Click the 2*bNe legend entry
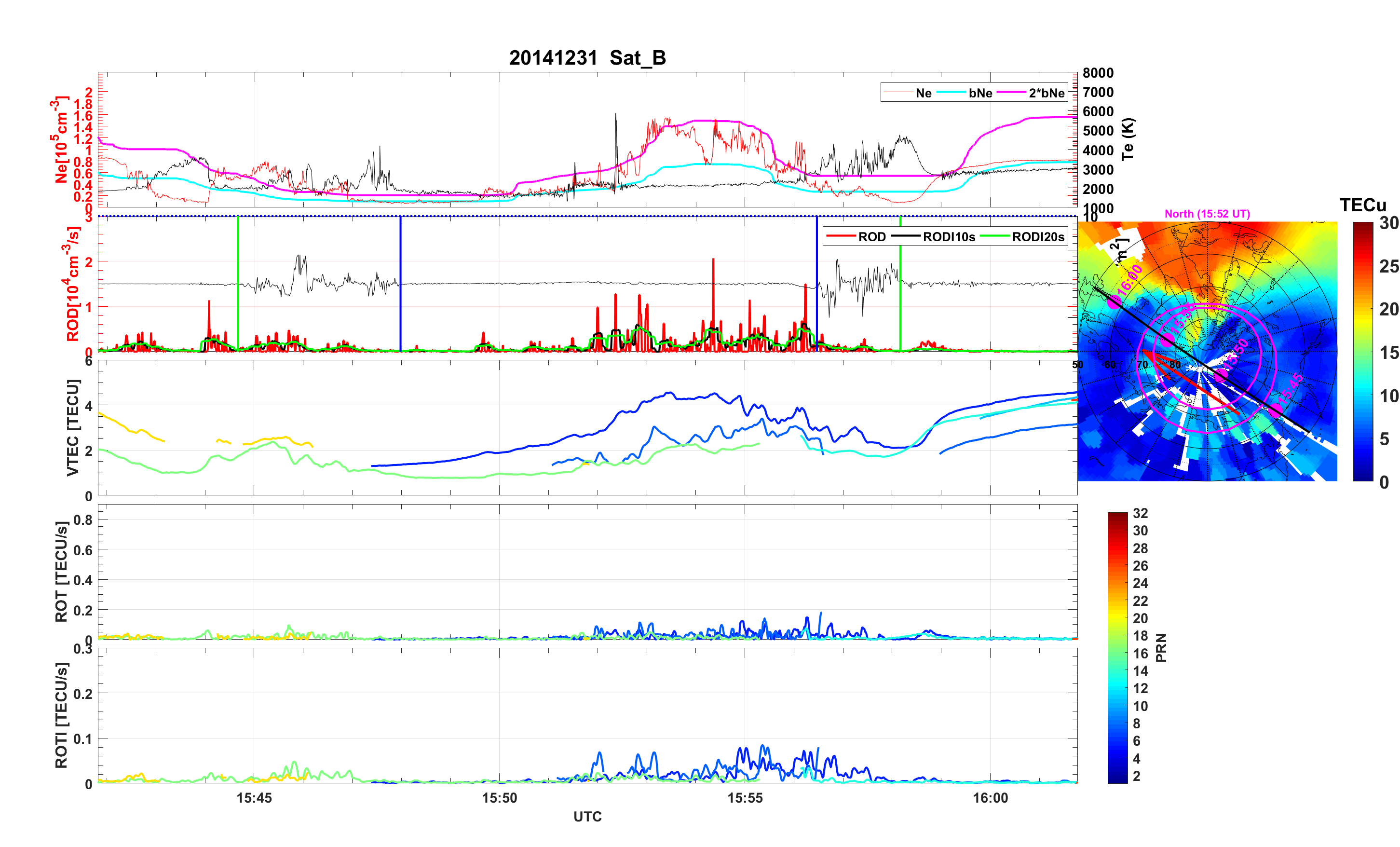The height and width of the screenshot is (847, 1400). pos(1046,93)
